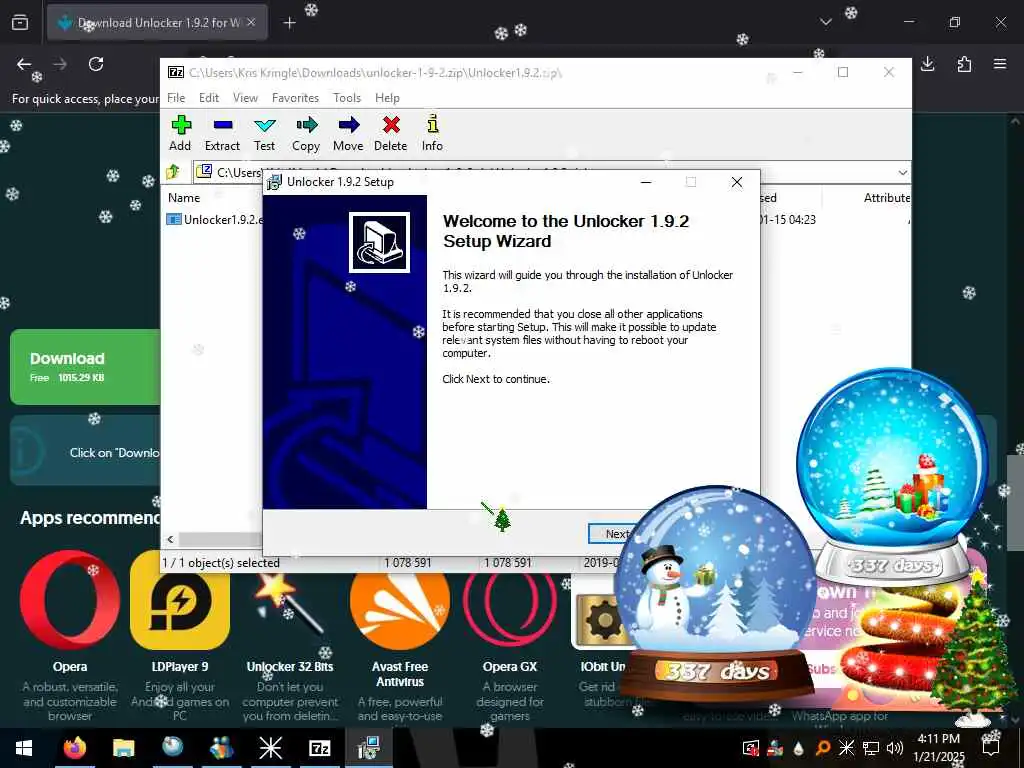
Task: Click the 7-Zip horizontal scroll left arrow
Action: pyautogui.click(x=170, y=539)
